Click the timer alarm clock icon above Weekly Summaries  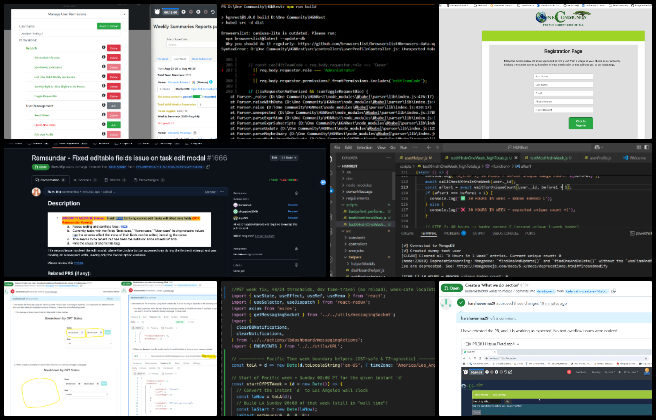click(x=157, y=12)
